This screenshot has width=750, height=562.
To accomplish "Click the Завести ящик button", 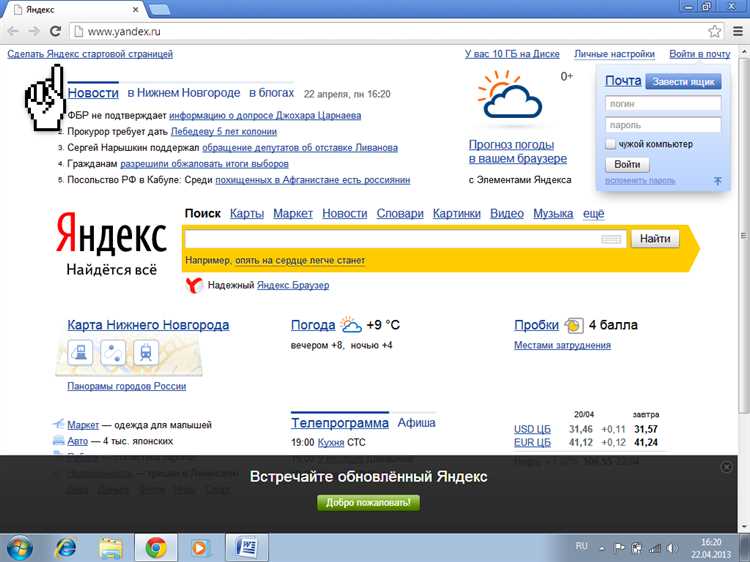I will [683, 81].
